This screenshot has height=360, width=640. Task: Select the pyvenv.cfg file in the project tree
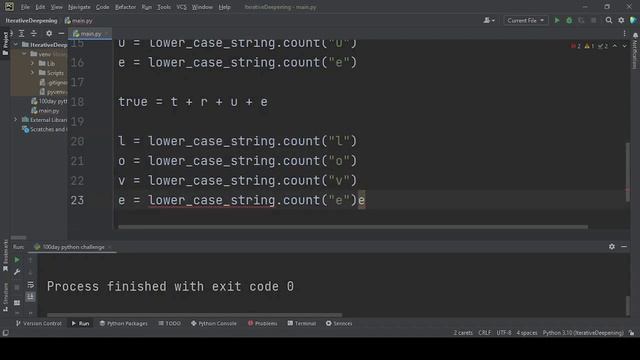53,92
